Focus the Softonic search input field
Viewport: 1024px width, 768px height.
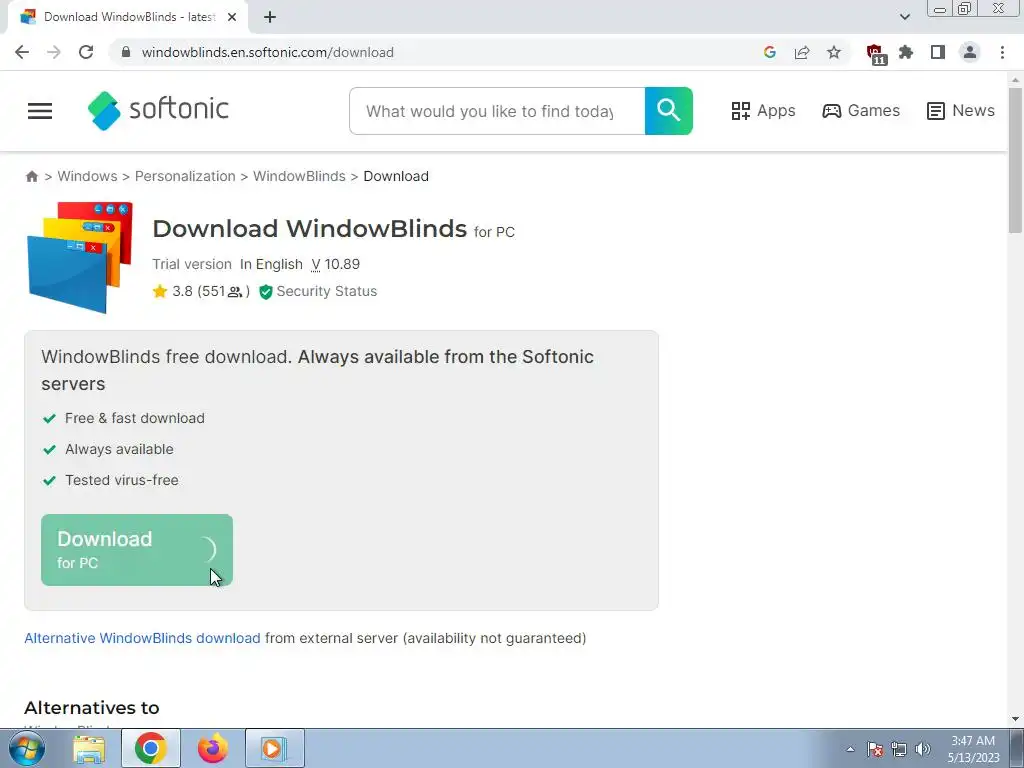coord(497,111)
